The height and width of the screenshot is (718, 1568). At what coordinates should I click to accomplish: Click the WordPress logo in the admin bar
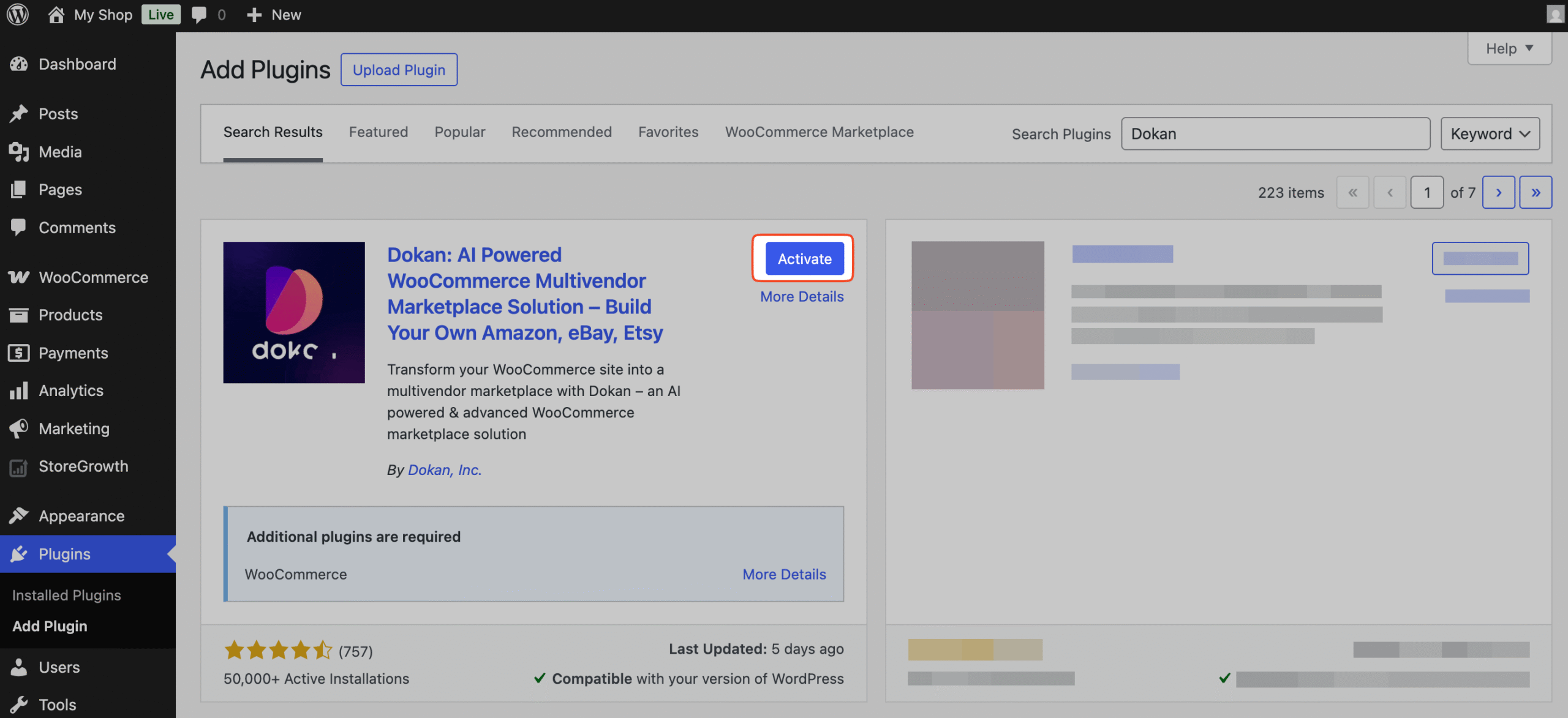click(17, 14)
